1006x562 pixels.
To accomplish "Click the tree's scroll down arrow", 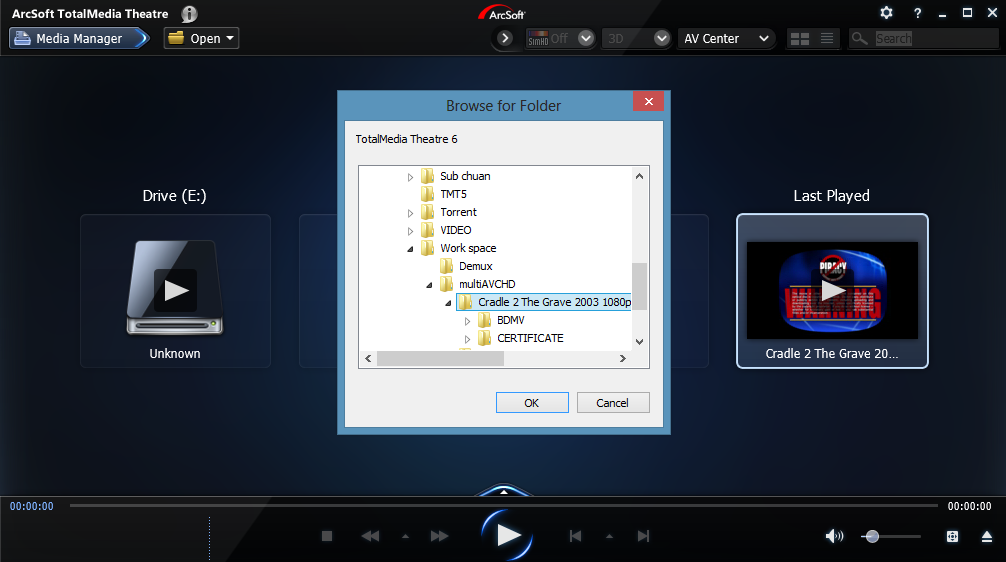I will [639, 342].
